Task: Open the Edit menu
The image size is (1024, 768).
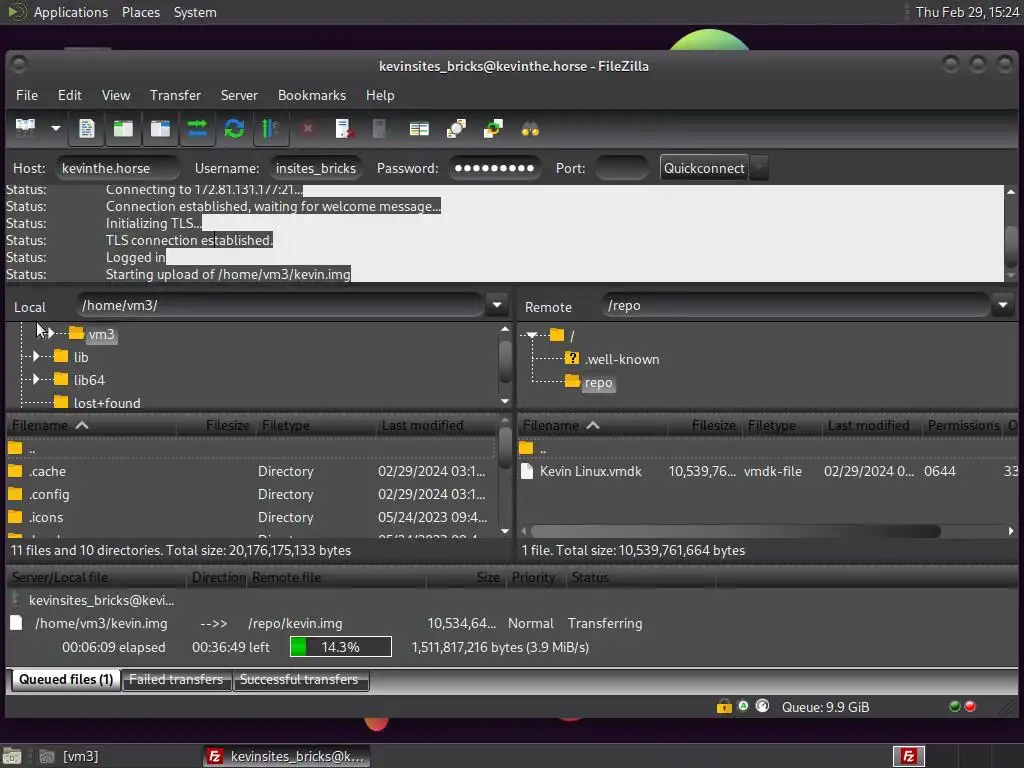Action: 69,95
